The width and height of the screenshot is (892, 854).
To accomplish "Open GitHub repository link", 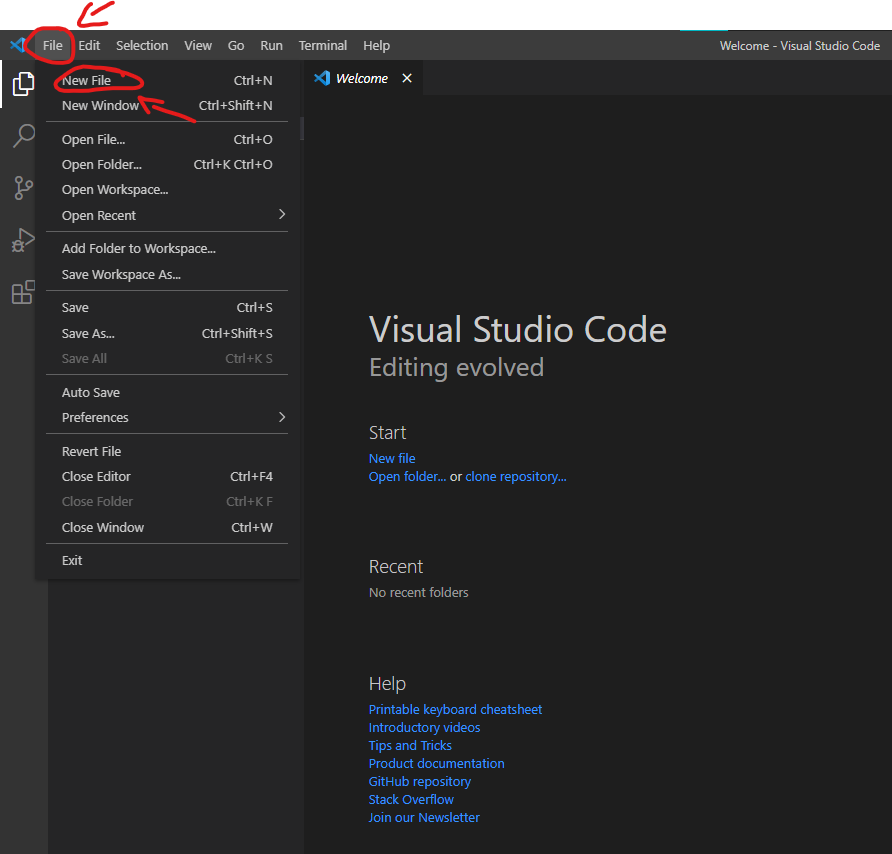I will 420,782.
